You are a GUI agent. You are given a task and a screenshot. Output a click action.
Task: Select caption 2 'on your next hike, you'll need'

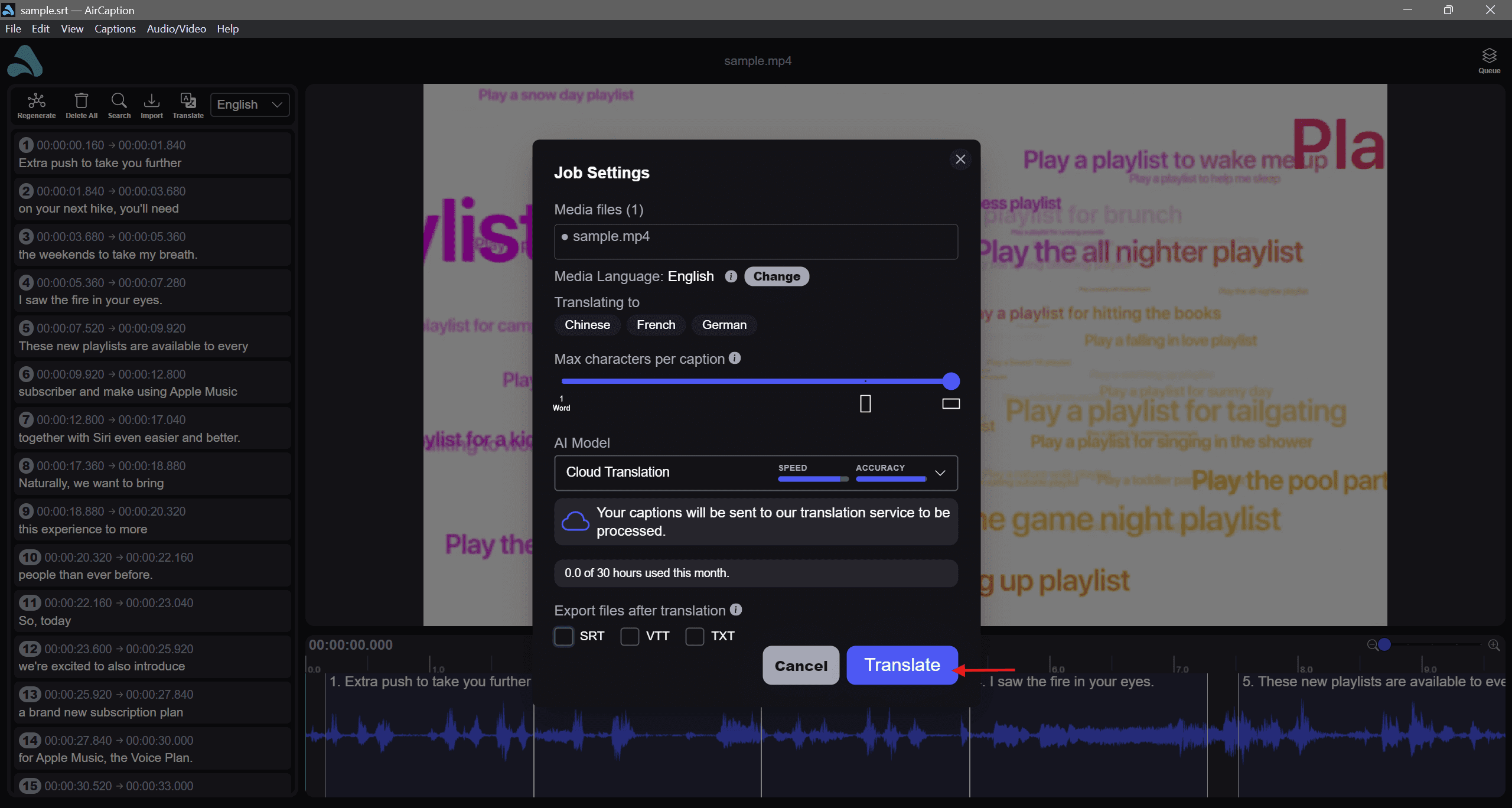pos(152,200)
